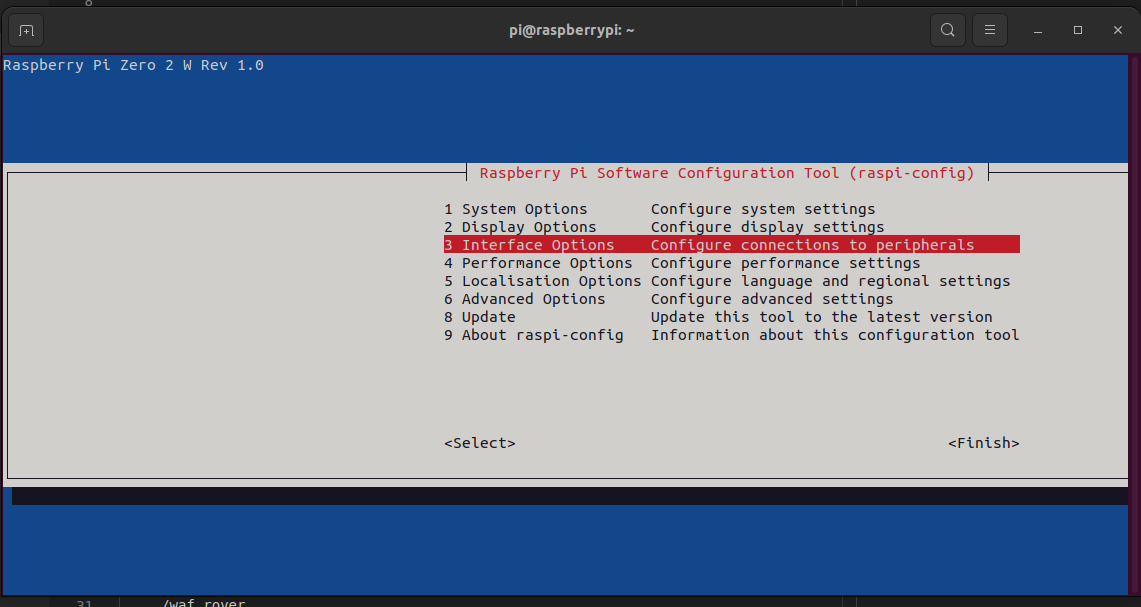This screenshot has width=1141, height=607.
Task: Open a new terminal tab
Action: coord(26,31)
